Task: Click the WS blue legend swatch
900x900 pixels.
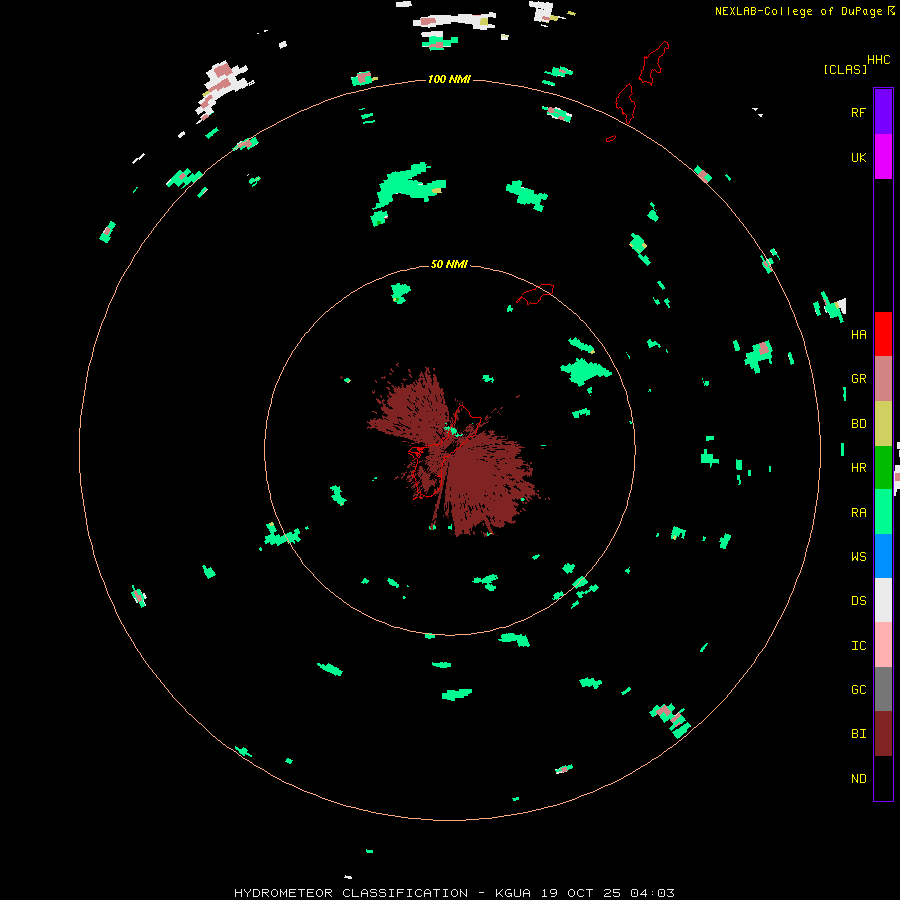Action: [x=883, y=556]
